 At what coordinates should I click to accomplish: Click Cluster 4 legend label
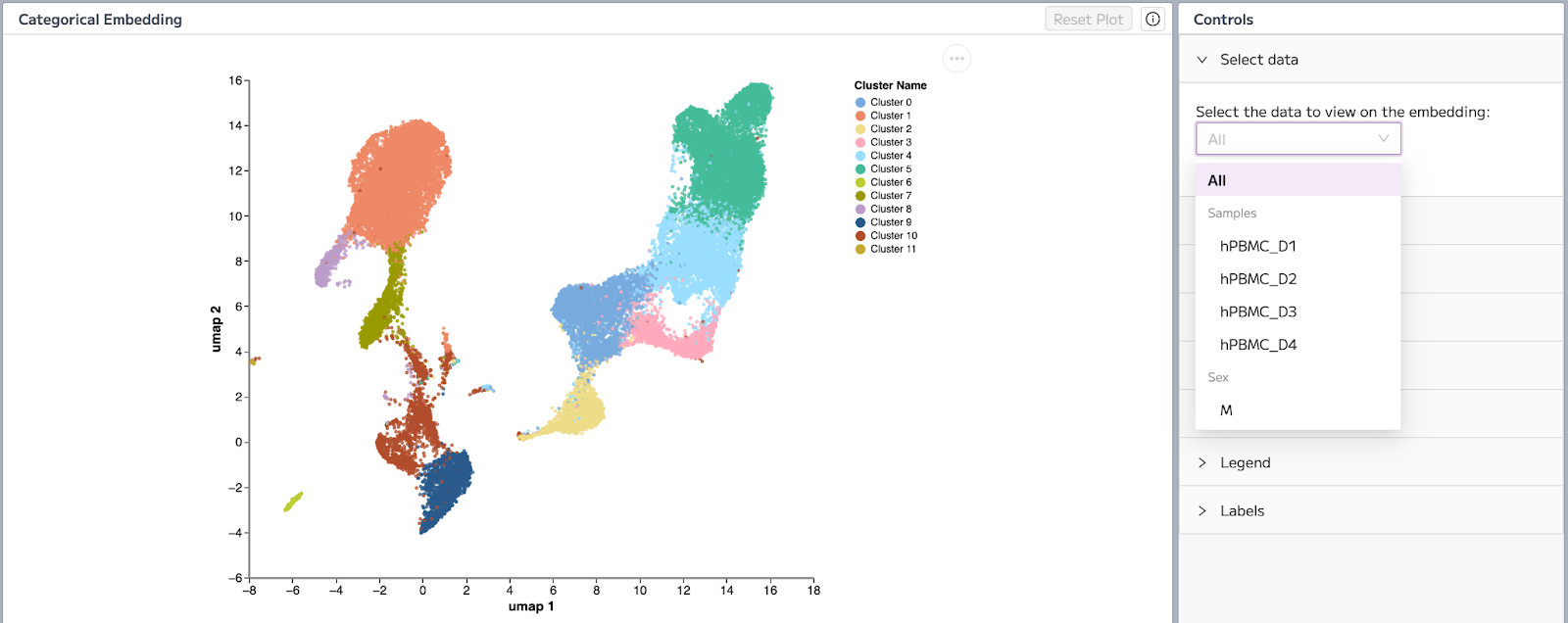pos(891,156)
